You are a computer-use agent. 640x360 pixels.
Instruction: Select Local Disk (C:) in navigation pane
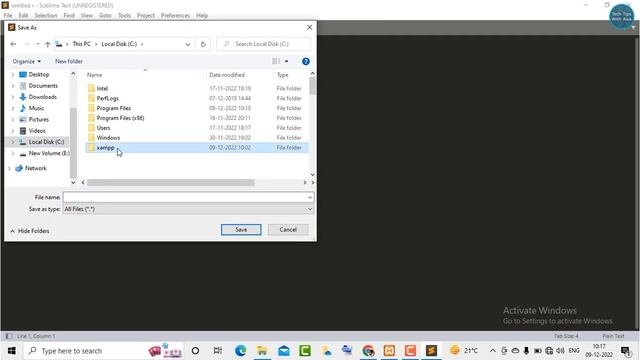tap(46, 142)
